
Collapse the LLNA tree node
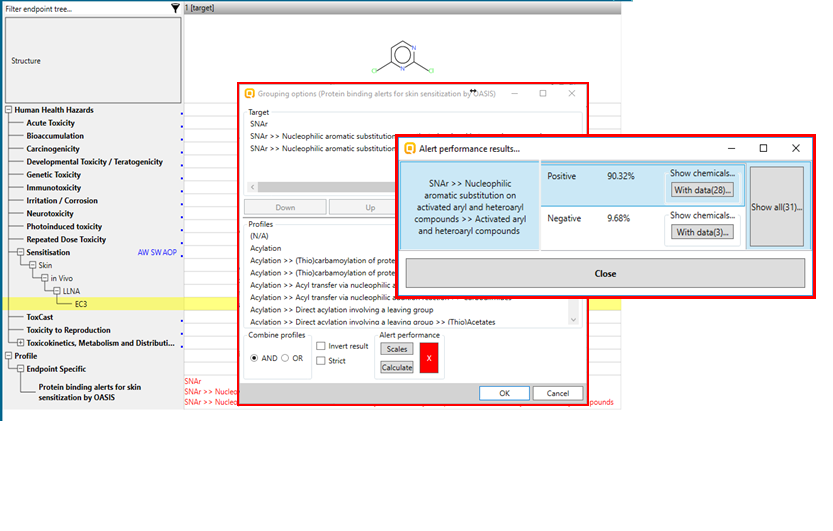[56, 291]
